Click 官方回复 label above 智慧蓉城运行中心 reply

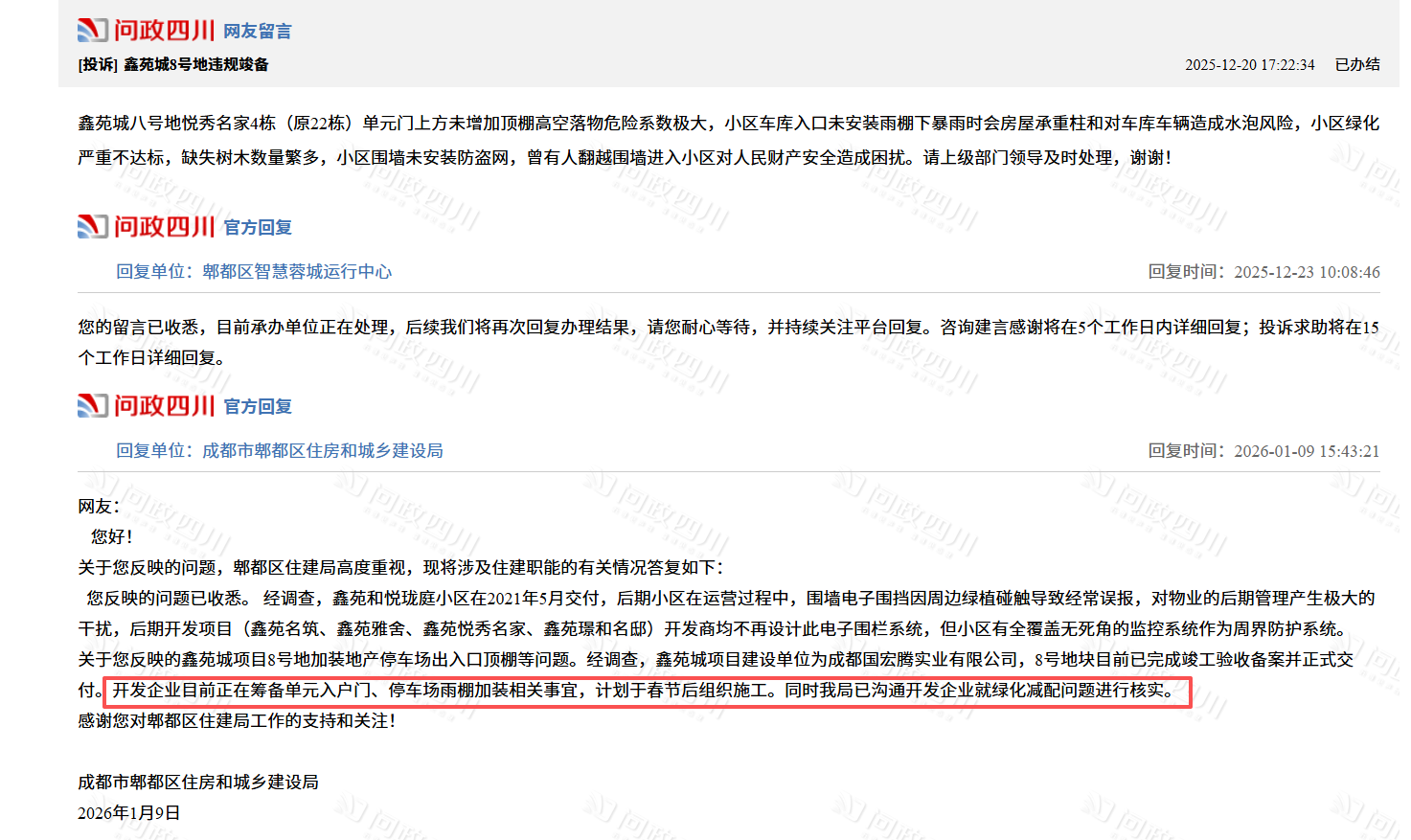258,228
